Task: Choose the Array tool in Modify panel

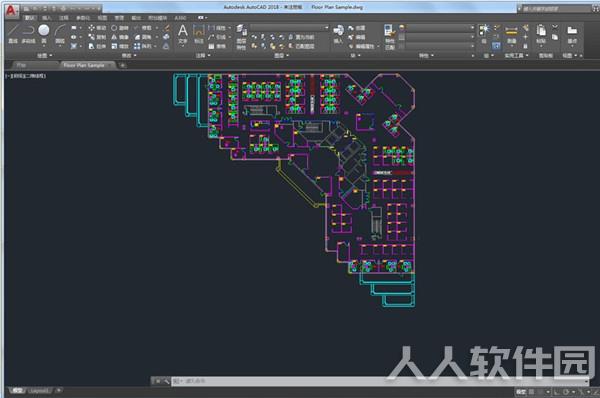Action: coord(143,46)
